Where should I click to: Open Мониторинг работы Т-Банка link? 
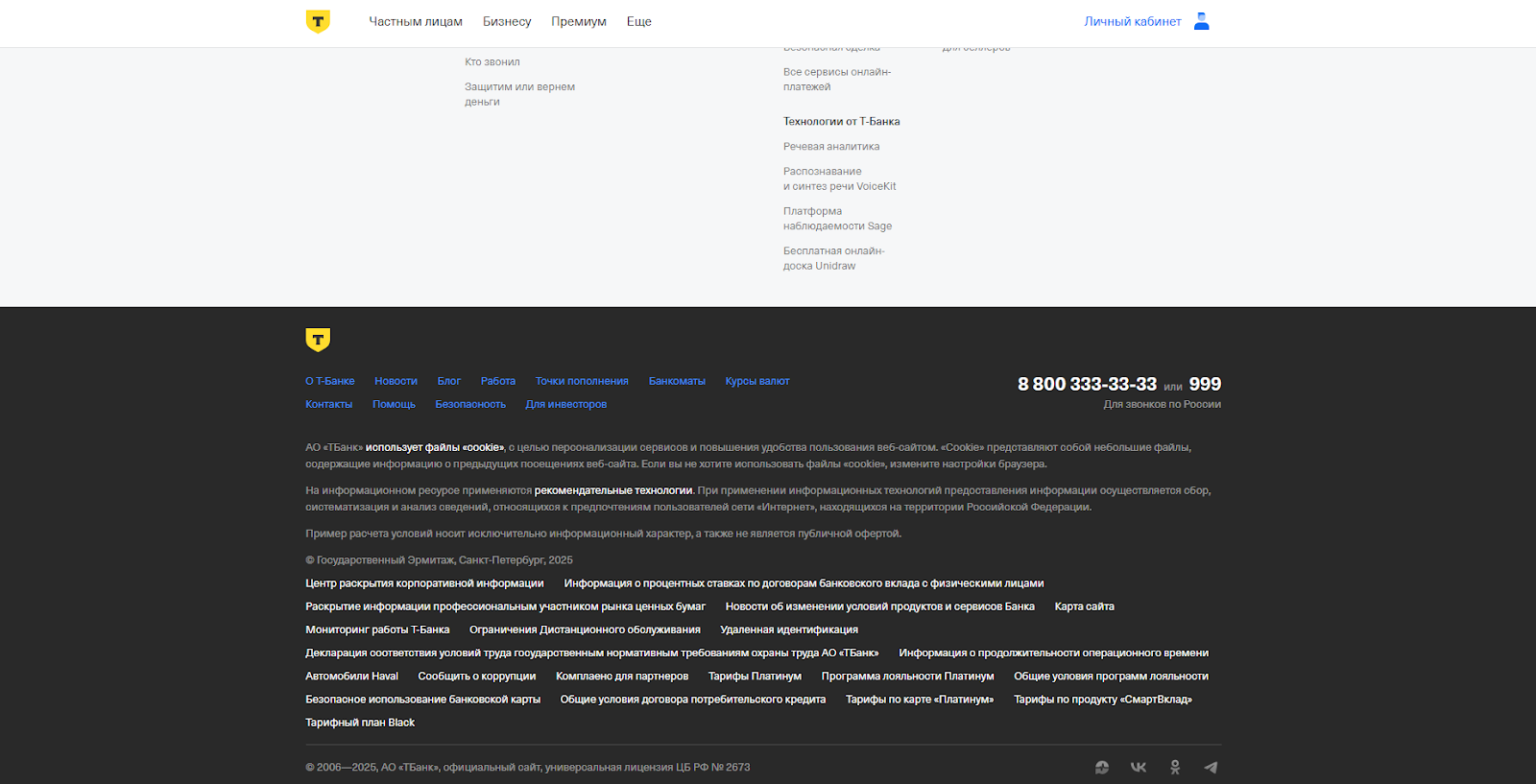(x=377, y=630)
